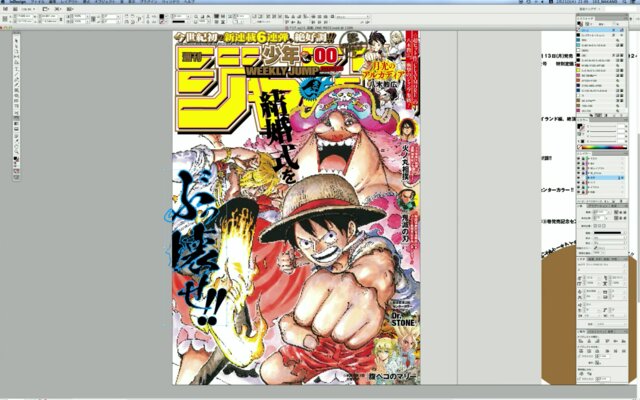The image size is (640, 400).
Task: Click the stroke weight field in Stroke panel
Action: click(x=601, y=212)
